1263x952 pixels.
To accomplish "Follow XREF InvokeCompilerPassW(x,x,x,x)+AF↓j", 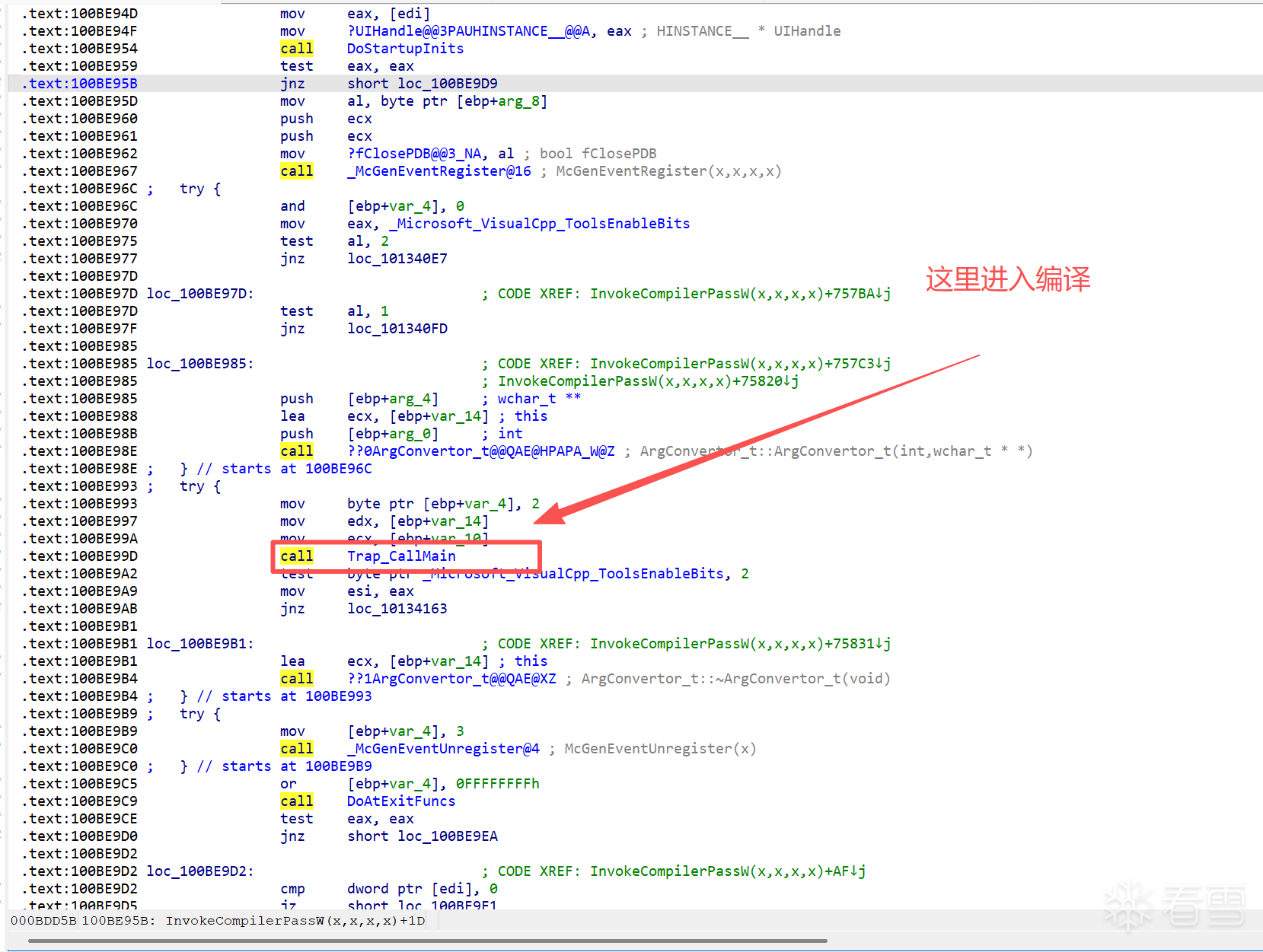I will (x=728, y=871).
